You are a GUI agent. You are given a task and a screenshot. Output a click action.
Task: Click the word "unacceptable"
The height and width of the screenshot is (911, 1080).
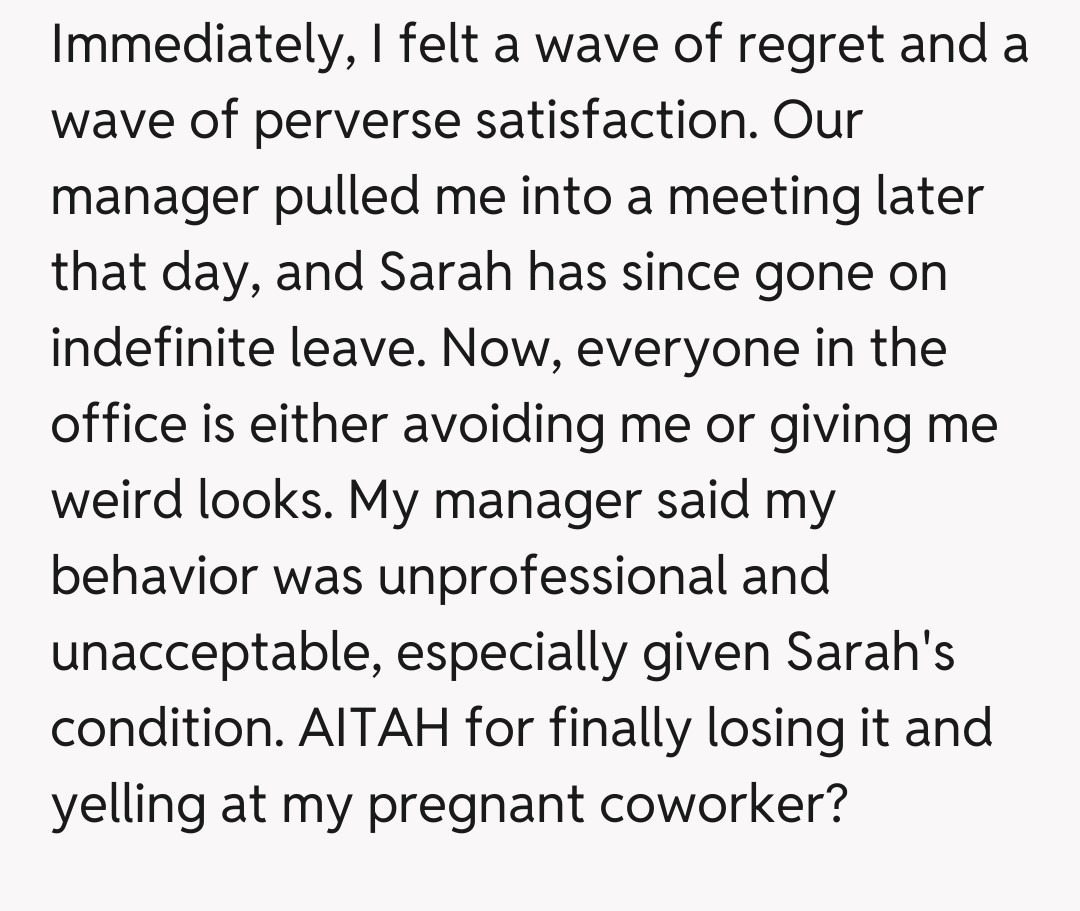213,654
